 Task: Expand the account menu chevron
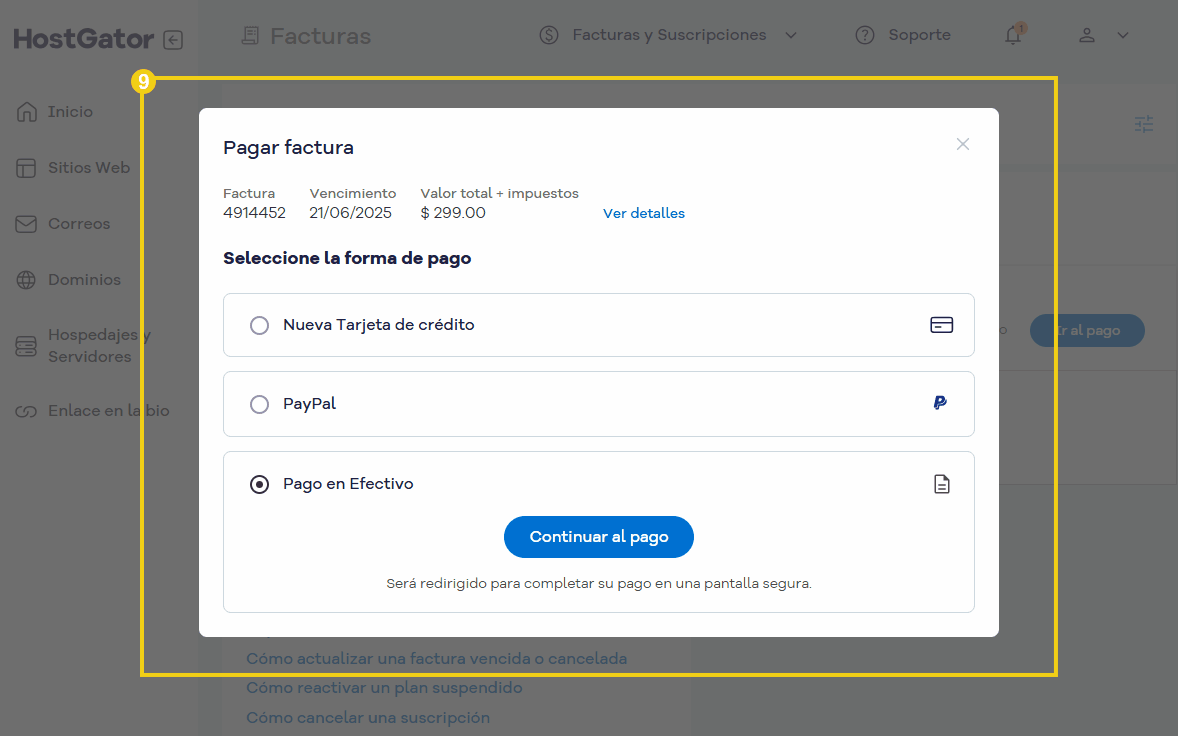[1122, 35]
